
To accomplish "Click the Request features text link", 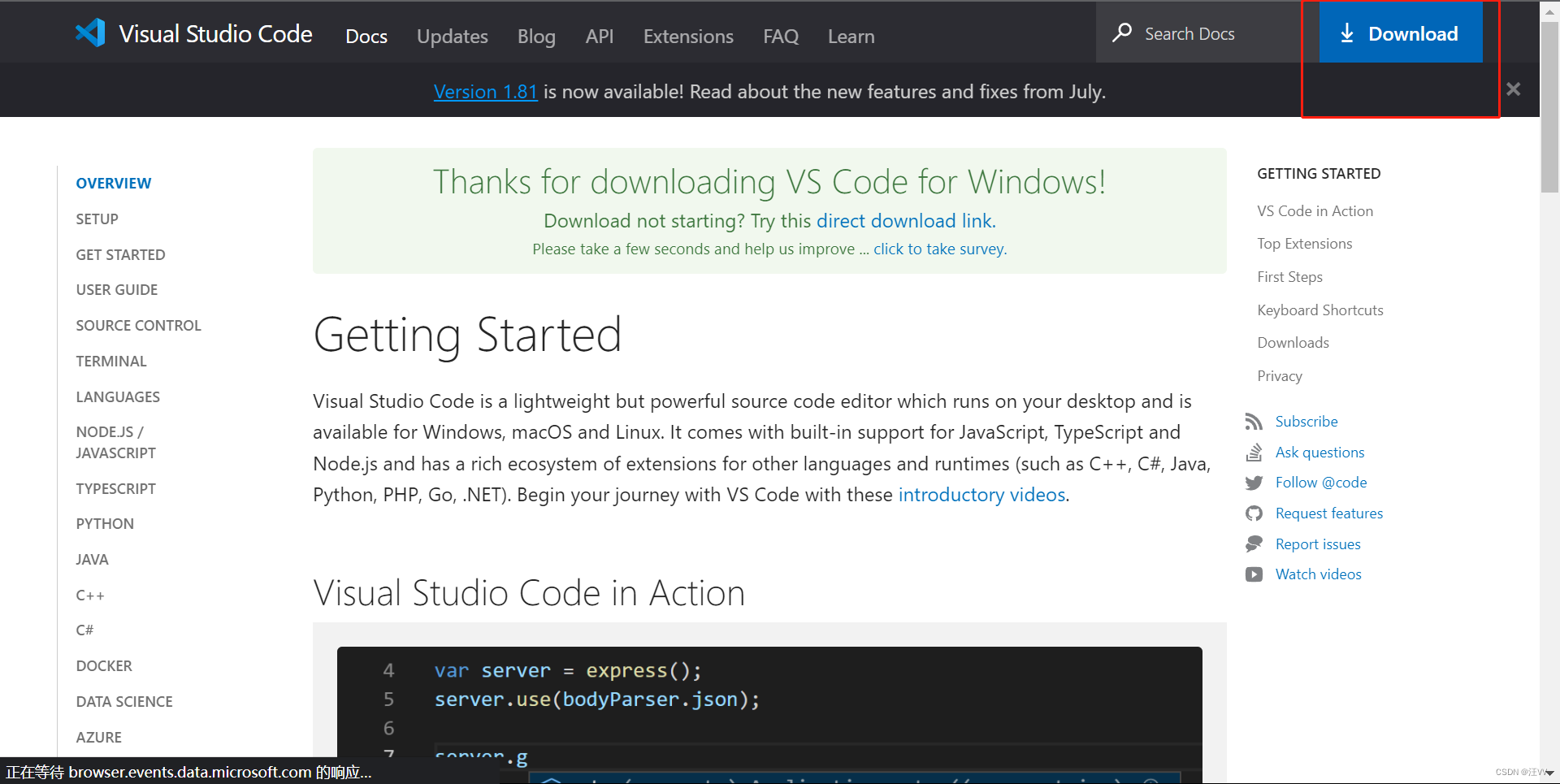I will [1329, 513].
